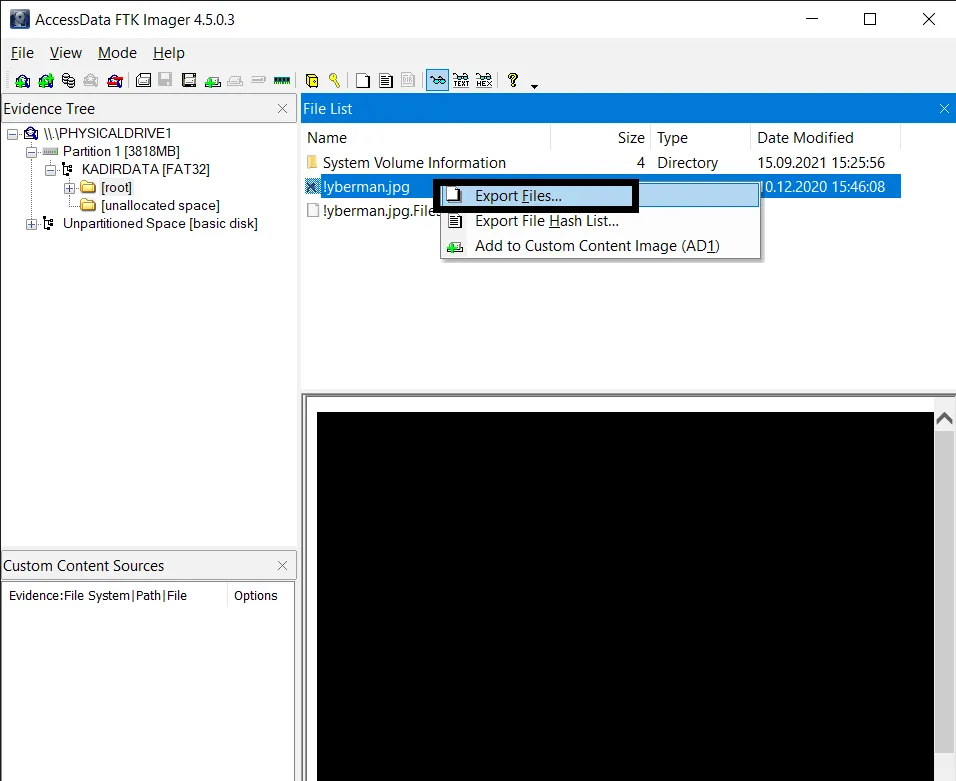Click the viewer scrollbar up arrow
This screenshot has height=781, width=956.
tap(944, 418)
